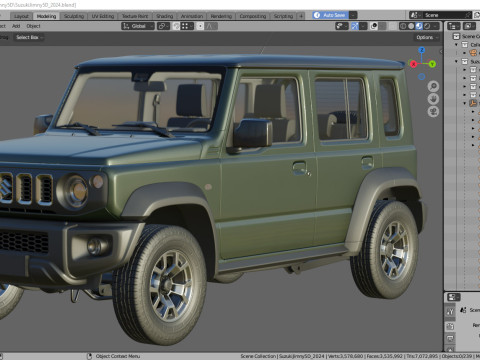Open the Object menu in viewport header
This screenshot has height=360, width=480.
(33, 26)
